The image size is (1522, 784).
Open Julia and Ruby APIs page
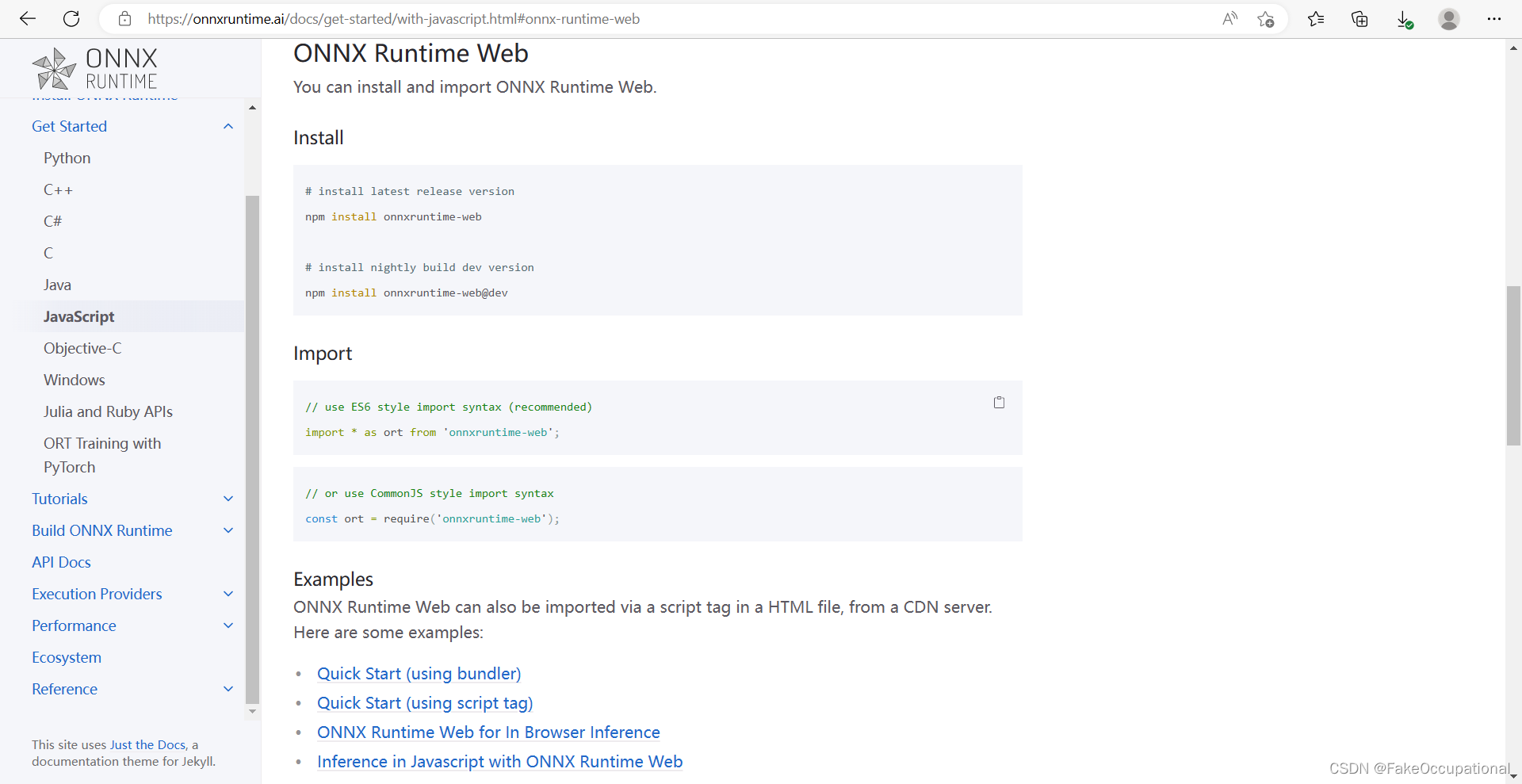click(108, 411)
